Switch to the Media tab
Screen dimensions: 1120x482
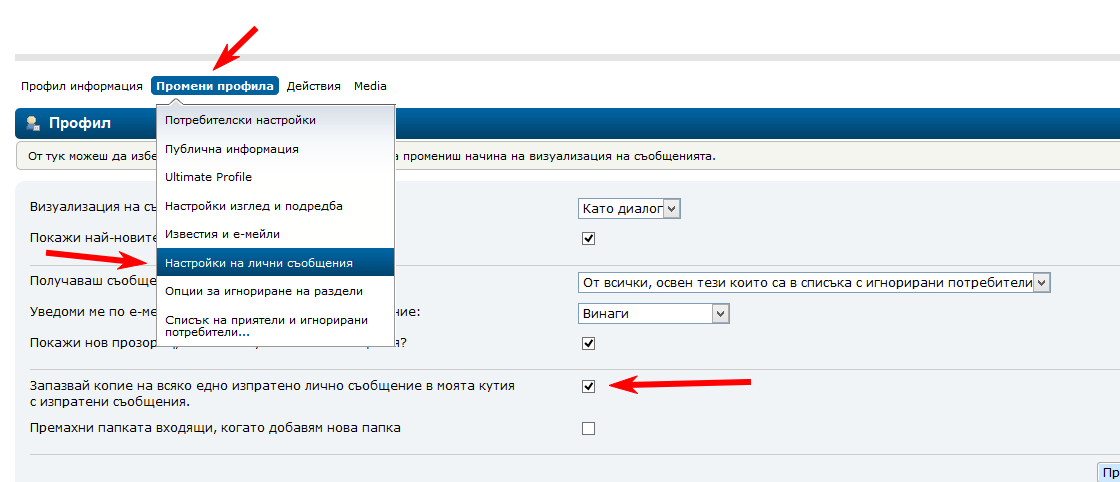coord(370,86)
